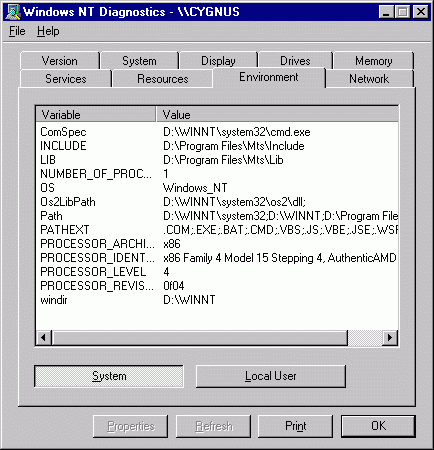
Task: Click the Windows NT Diagnostics title bar icon
Action: tap(13, 12)
